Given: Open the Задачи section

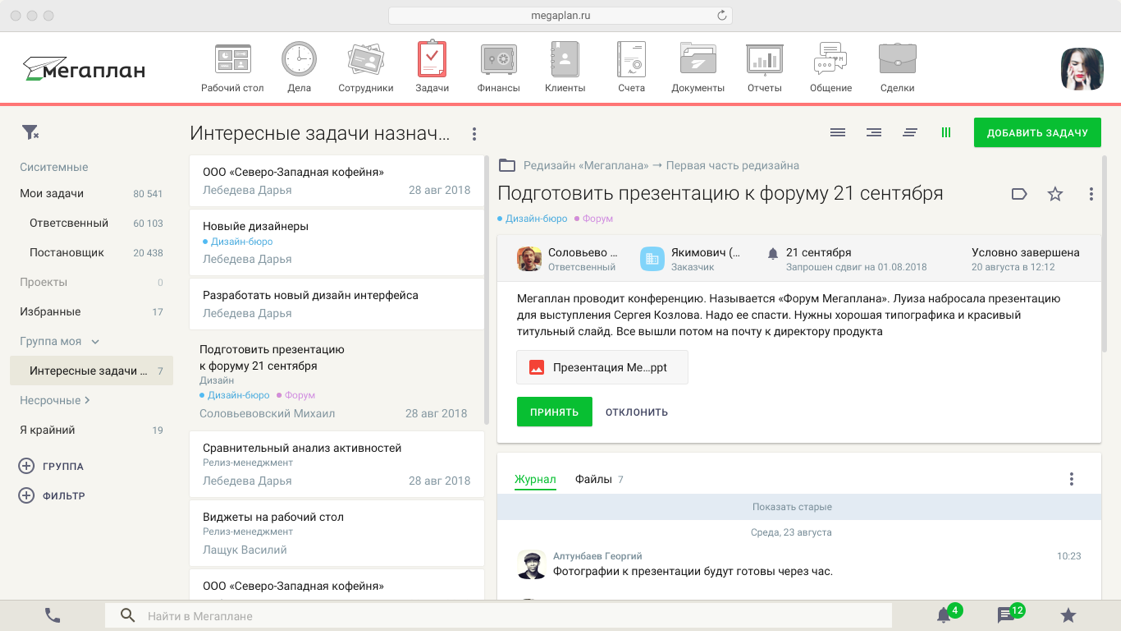Looking at the screenshot, I should click(x=432, y=68).
